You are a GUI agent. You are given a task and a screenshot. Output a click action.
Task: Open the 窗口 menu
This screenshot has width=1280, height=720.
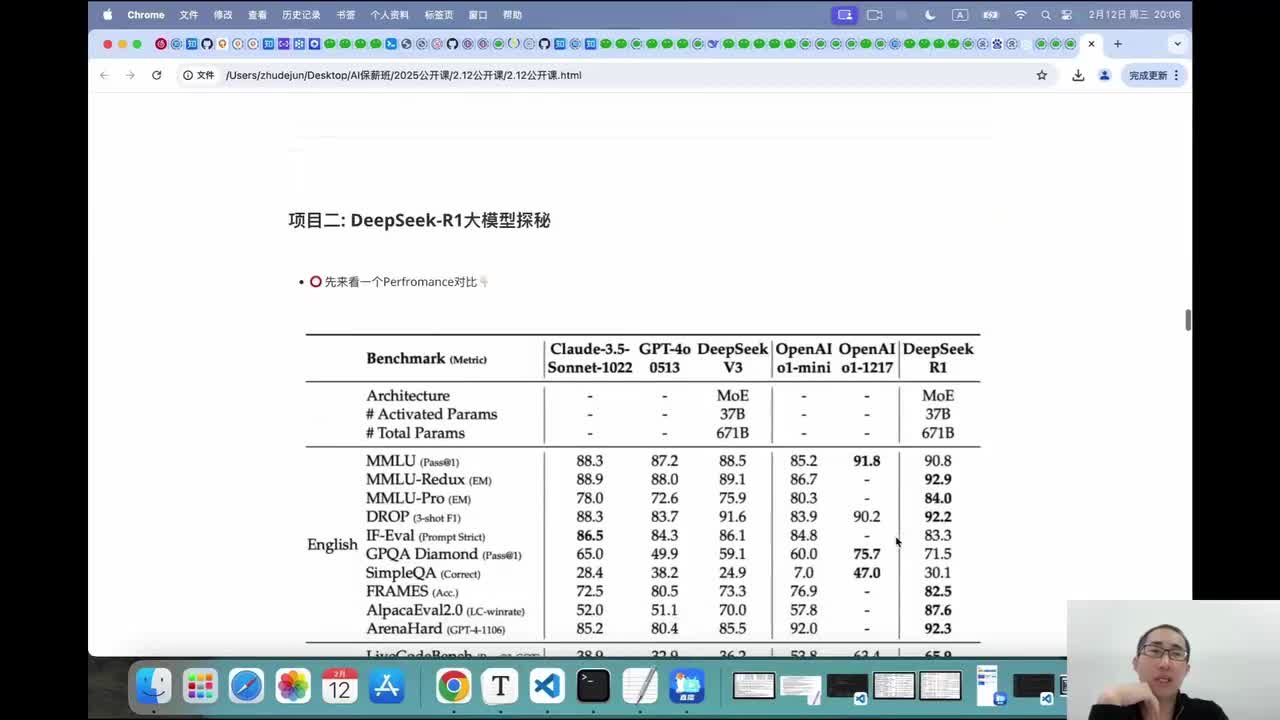[x=478, y=15]
